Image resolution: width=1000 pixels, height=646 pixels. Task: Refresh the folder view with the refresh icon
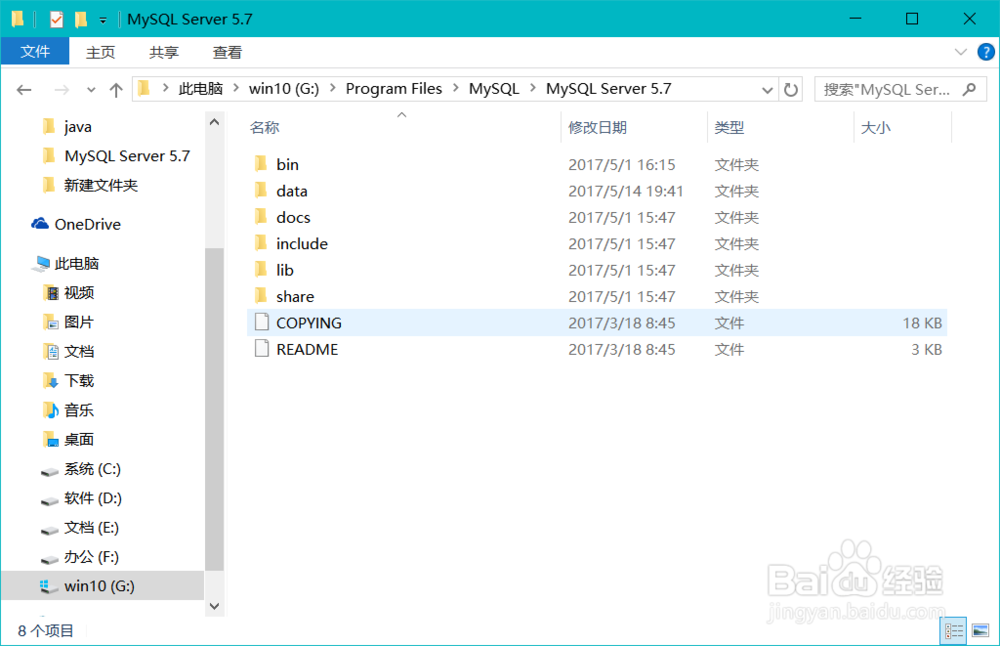pyautogui.click(x=790, y=89)
